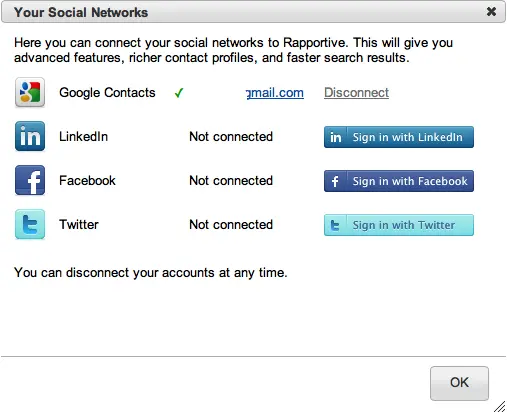Disconnect the Google Contacts account

(x=356, y=93)
